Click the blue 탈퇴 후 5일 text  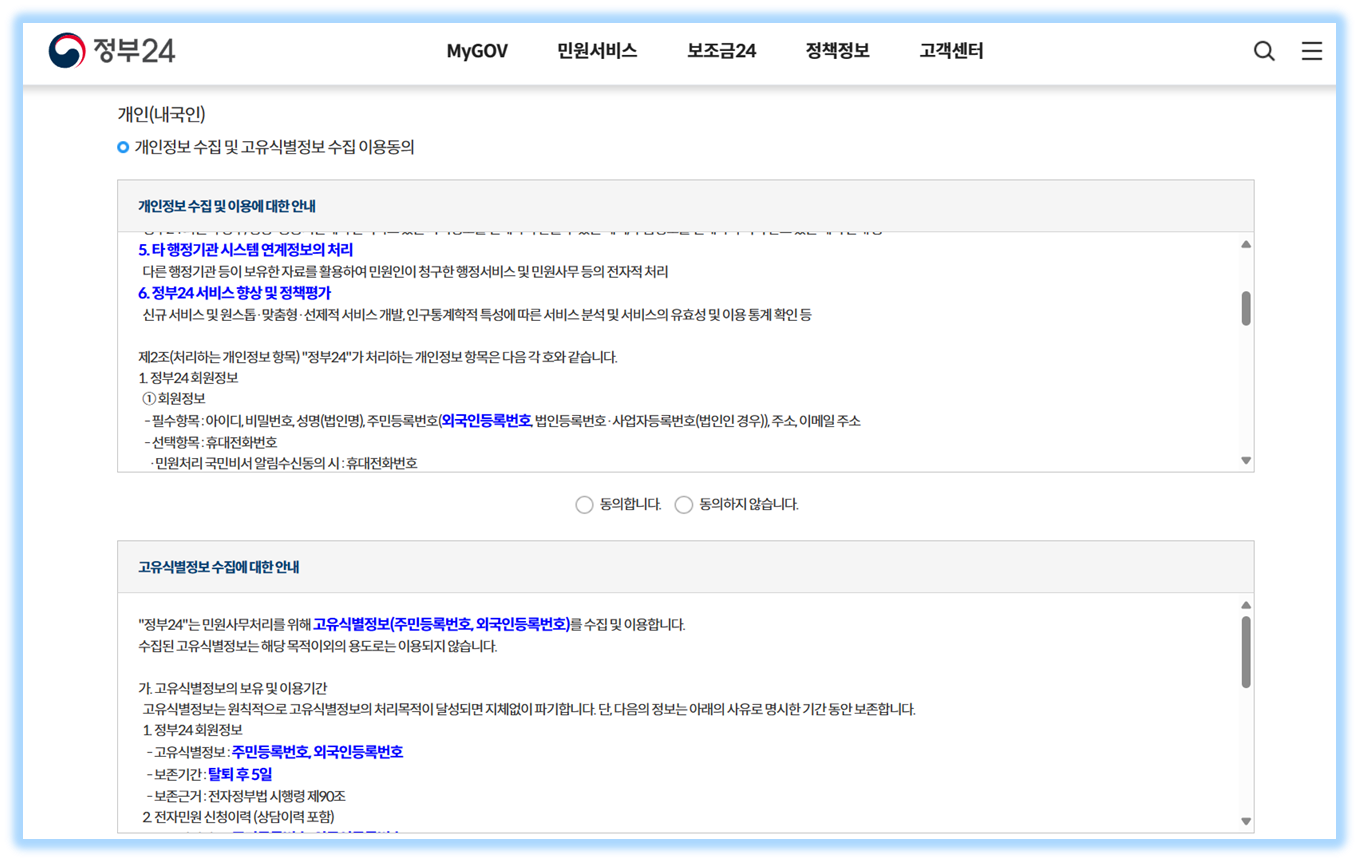[x=240, y=774]
